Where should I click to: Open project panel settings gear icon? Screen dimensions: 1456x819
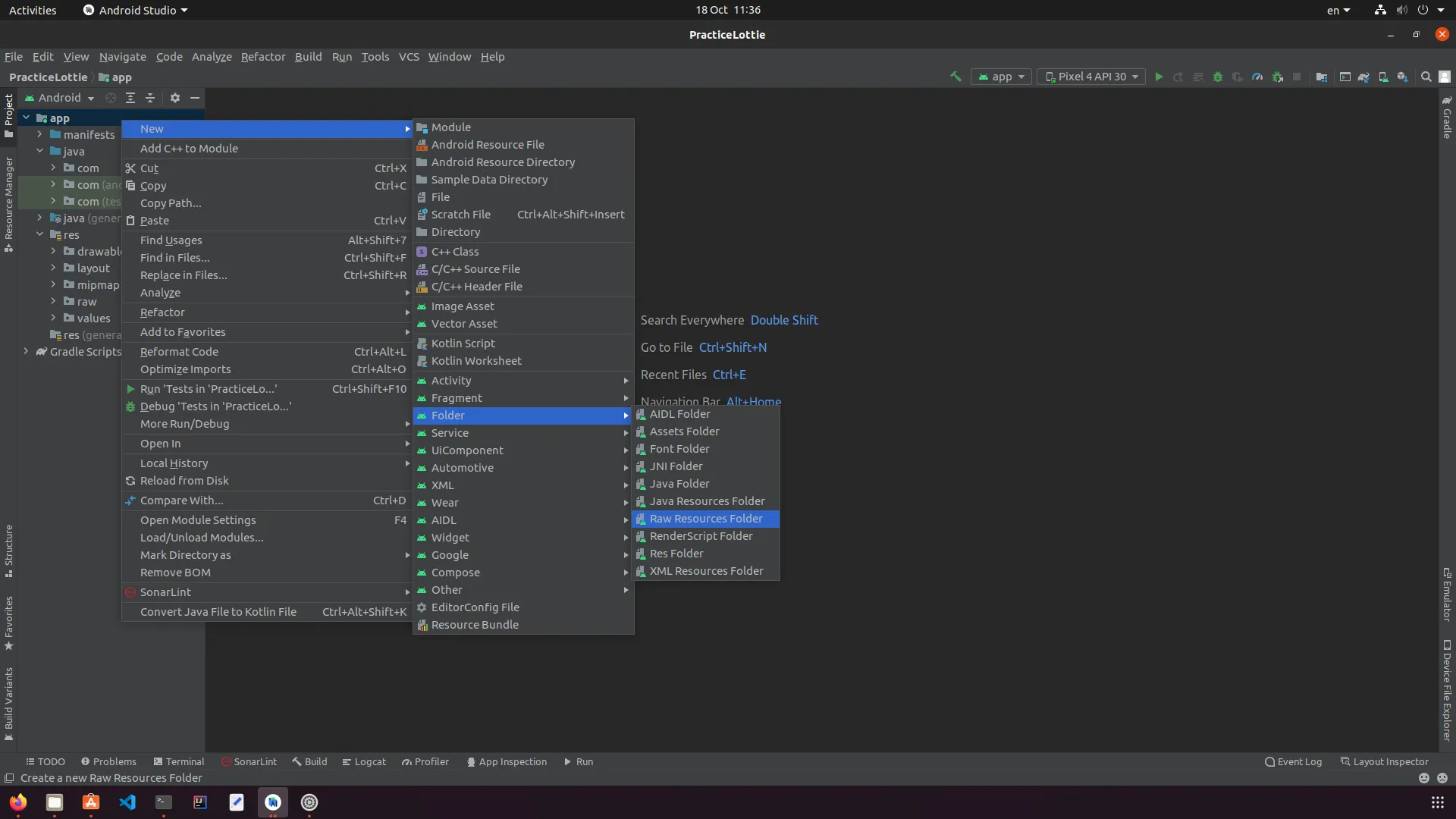175,98
